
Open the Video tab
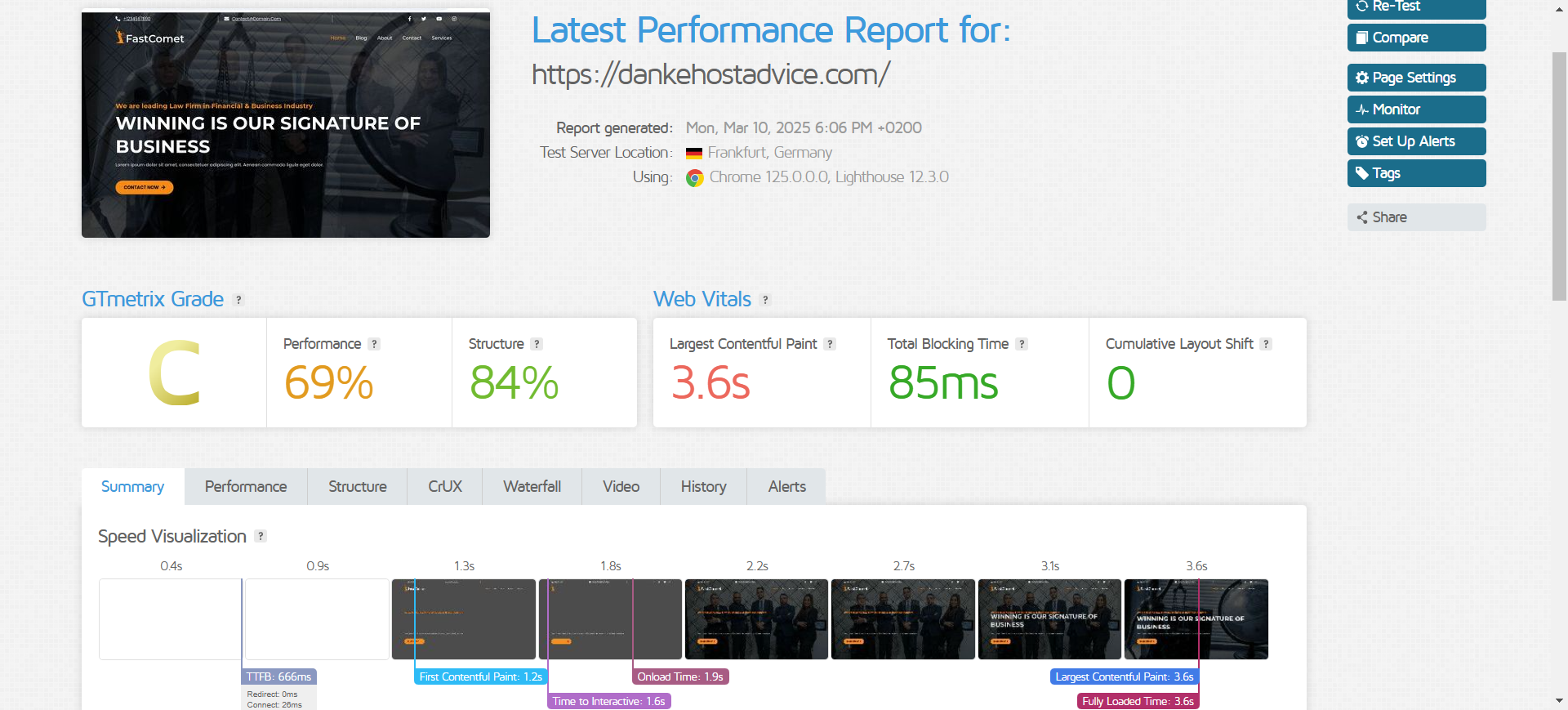621,487
